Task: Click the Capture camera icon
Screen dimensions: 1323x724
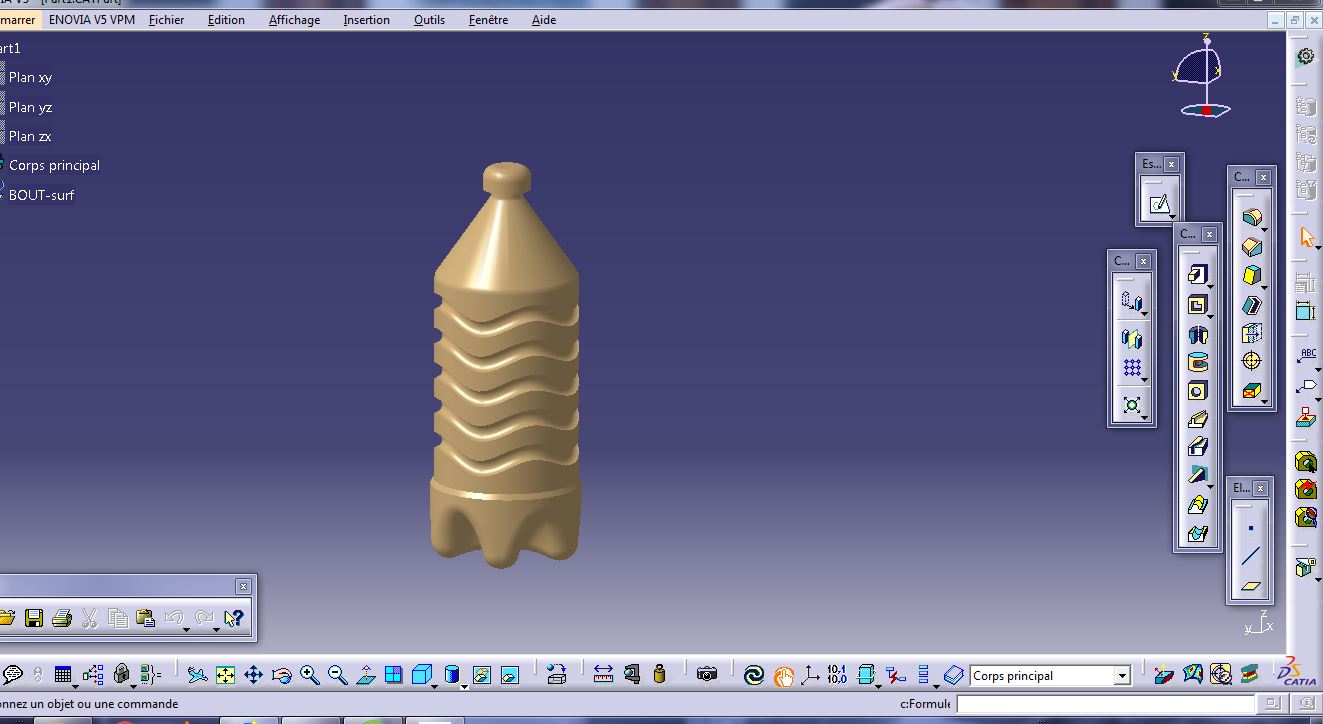Action: [x=707, y=675]
